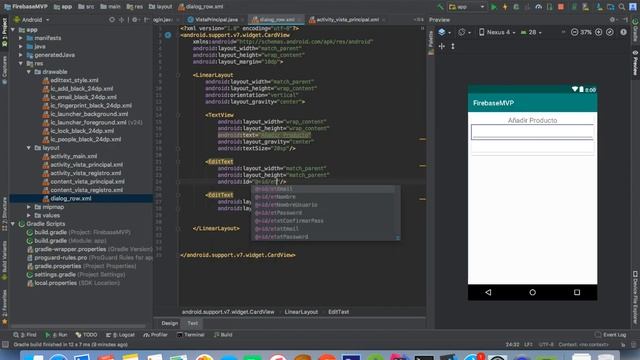Open the Build tool window
Screen dimensions: 640x360
(223, 335)
